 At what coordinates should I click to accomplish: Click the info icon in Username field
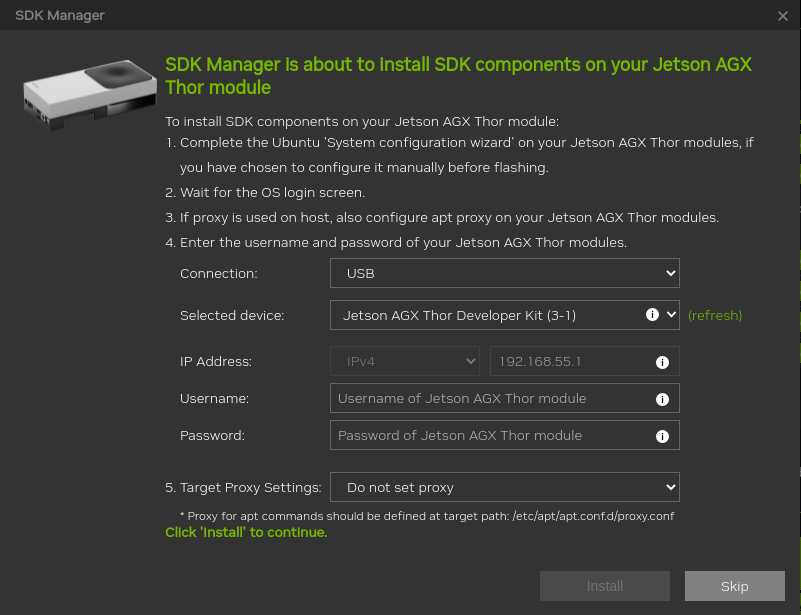[x=661, y=399]
